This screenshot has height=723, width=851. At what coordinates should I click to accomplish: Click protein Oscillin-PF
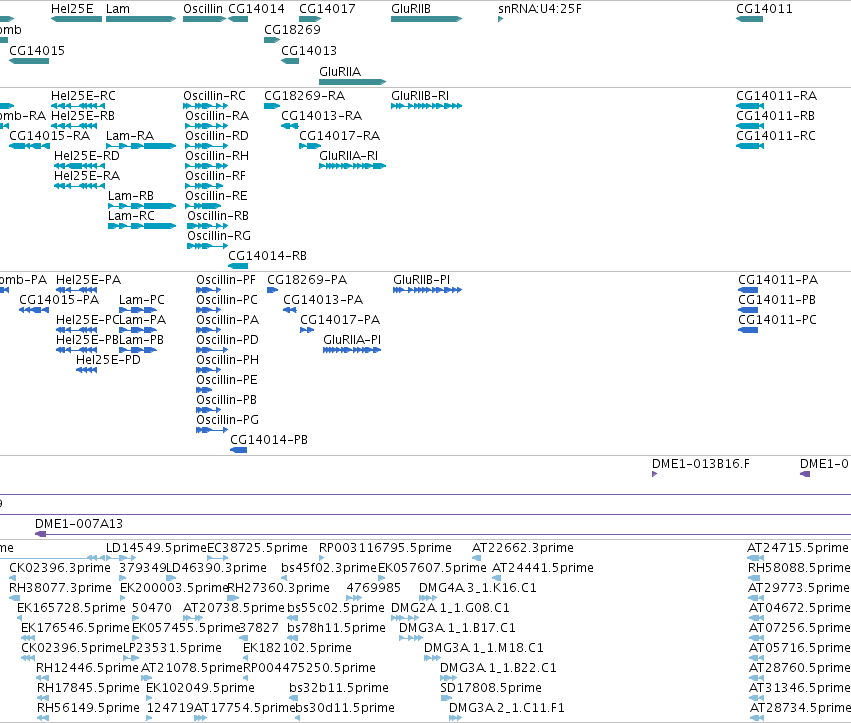(x=226, y=280)
